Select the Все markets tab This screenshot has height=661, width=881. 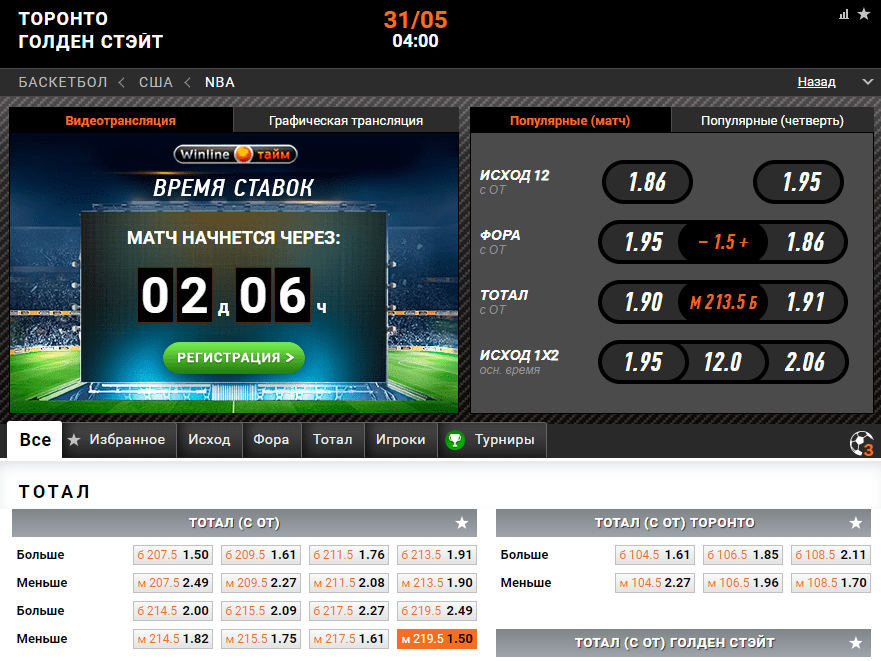[x=35, y=440]
